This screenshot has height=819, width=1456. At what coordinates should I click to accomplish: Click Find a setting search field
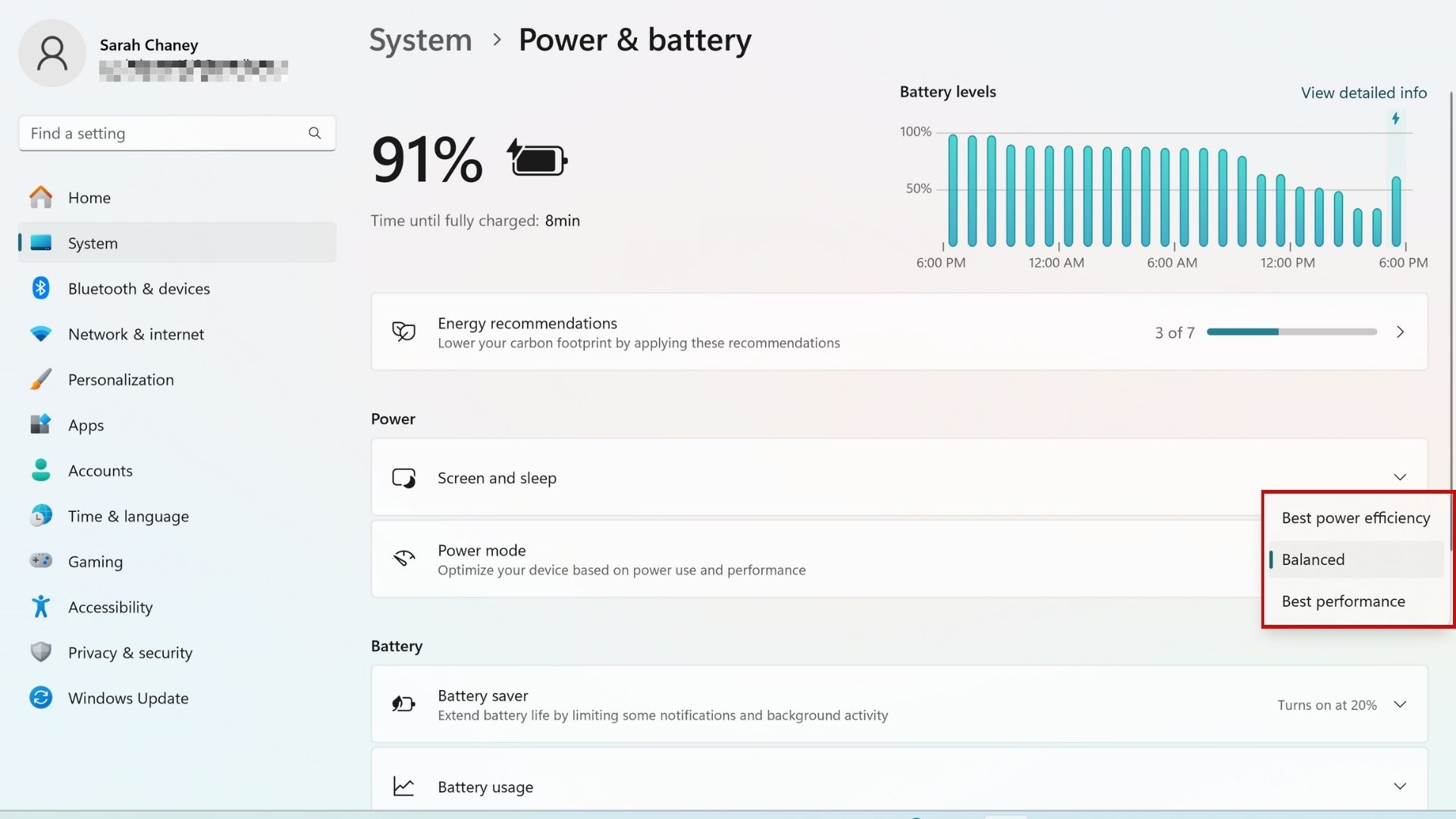point(177,132)
